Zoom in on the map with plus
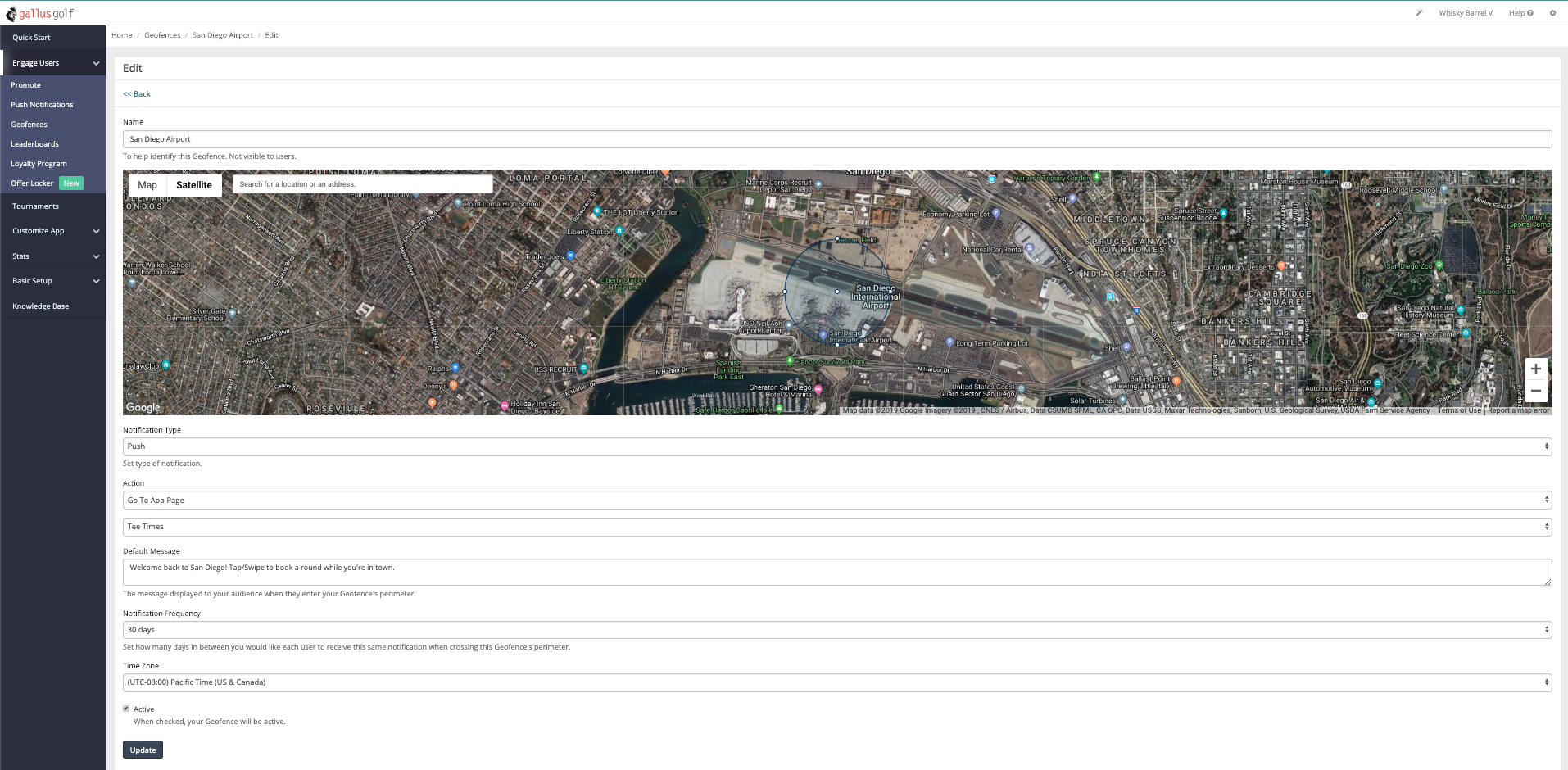 [1536, 369]
